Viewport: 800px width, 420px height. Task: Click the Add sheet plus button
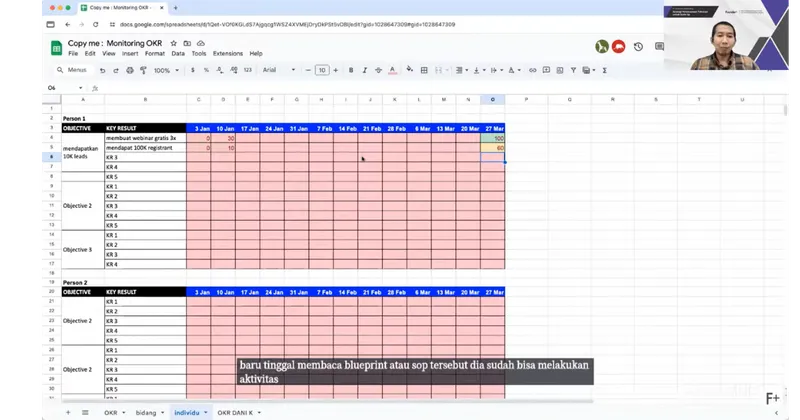68,412
